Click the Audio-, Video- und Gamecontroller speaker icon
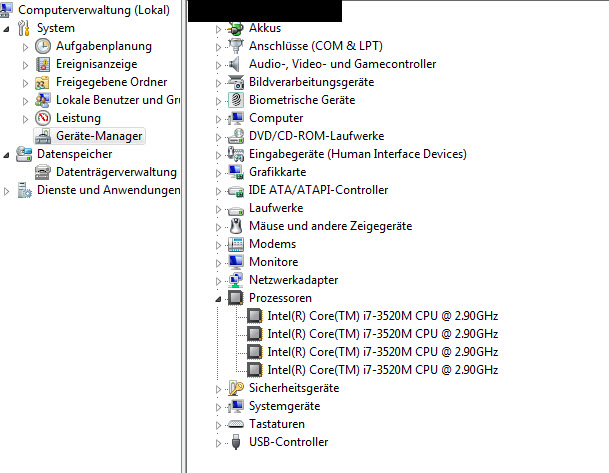Screen dimensions: 609x473 (235, 64)
